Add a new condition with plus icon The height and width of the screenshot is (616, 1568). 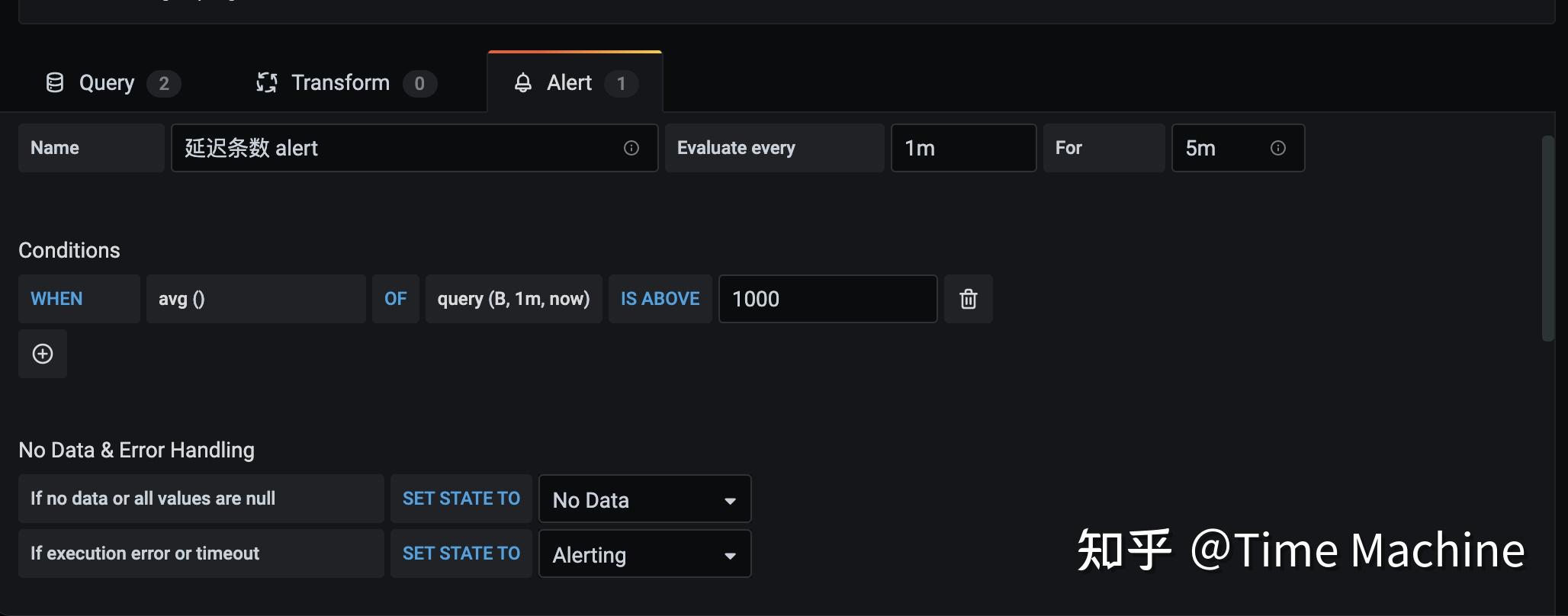click(43, 354)
